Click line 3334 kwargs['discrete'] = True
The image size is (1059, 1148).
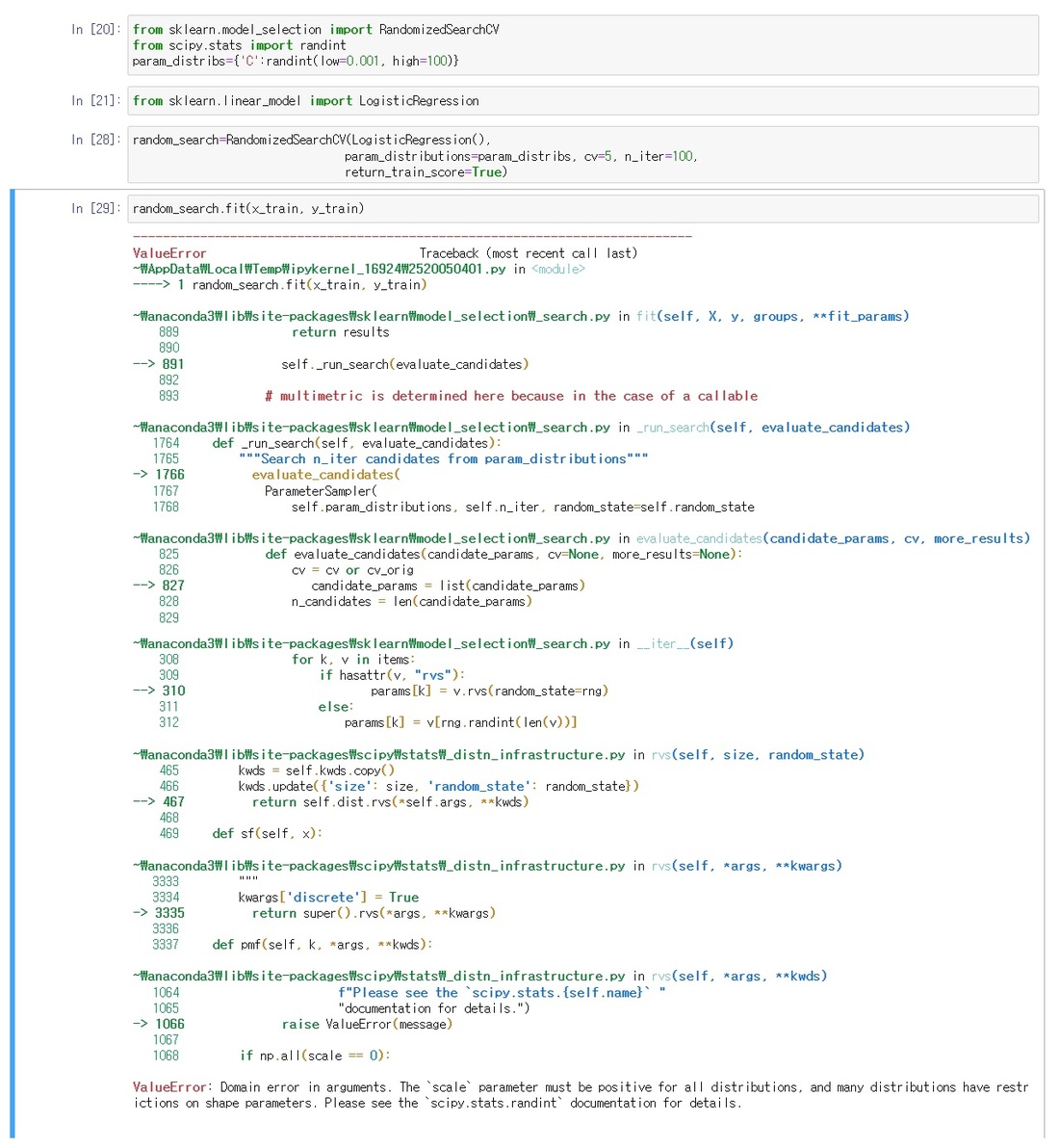click(328, 898)
